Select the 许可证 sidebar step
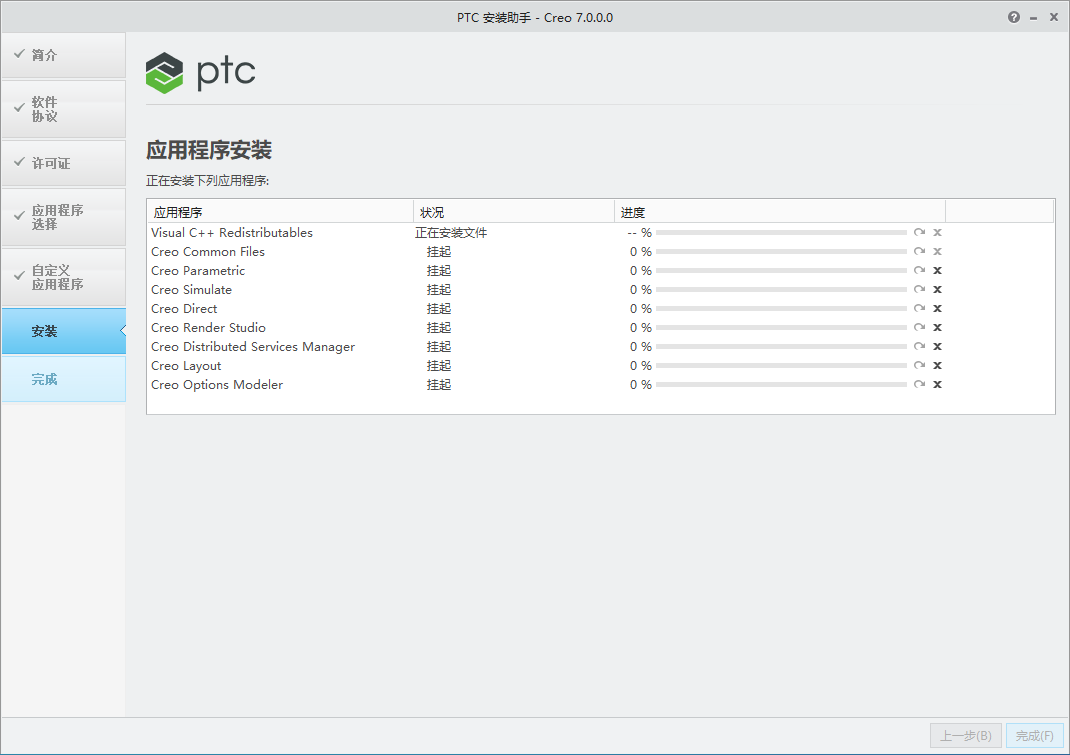1070x755 pixels. (63, 163)
